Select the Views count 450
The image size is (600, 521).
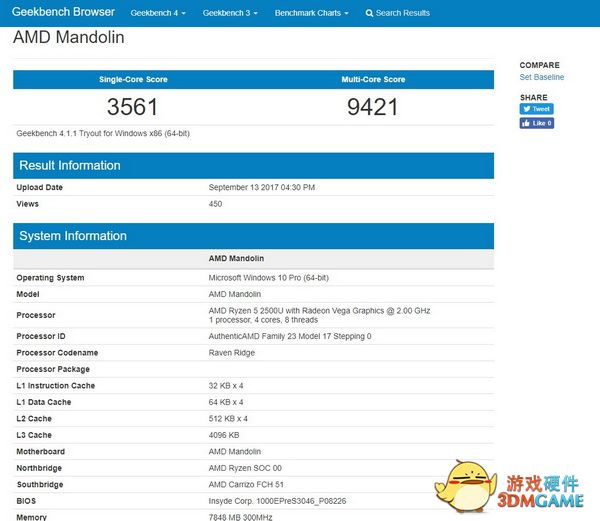coord(215,204)
